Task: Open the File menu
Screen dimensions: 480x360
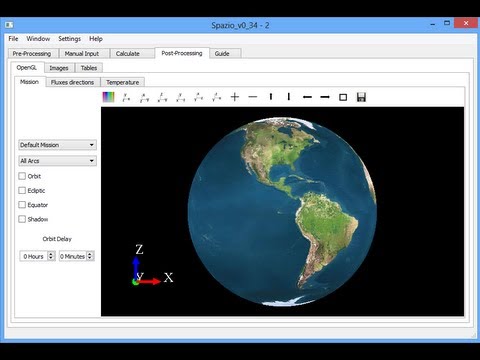Action: coord(13,39)
